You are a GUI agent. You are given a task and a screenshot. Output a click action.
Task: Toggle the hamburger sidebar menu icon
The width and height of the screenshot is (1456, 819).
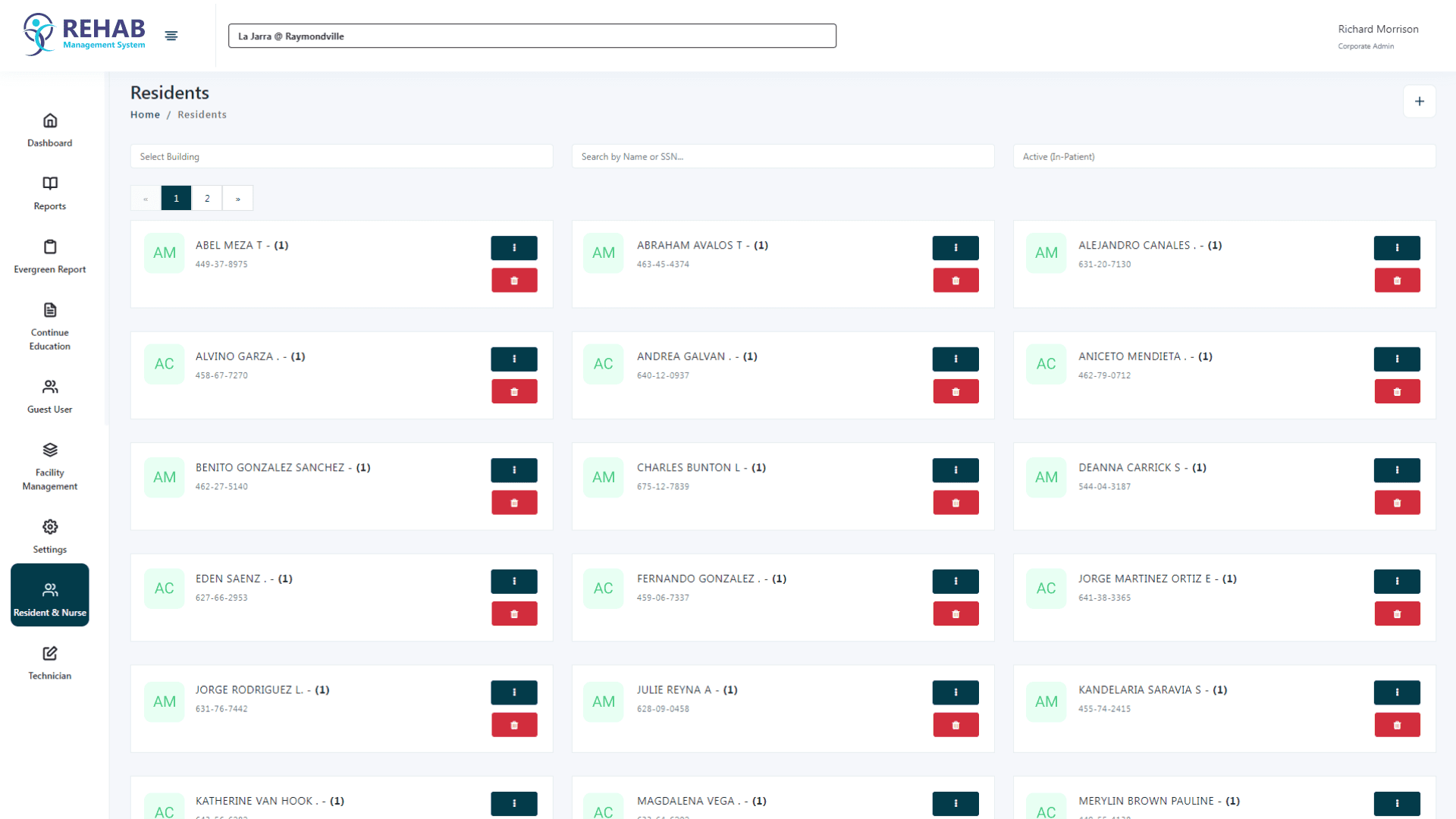171,36
